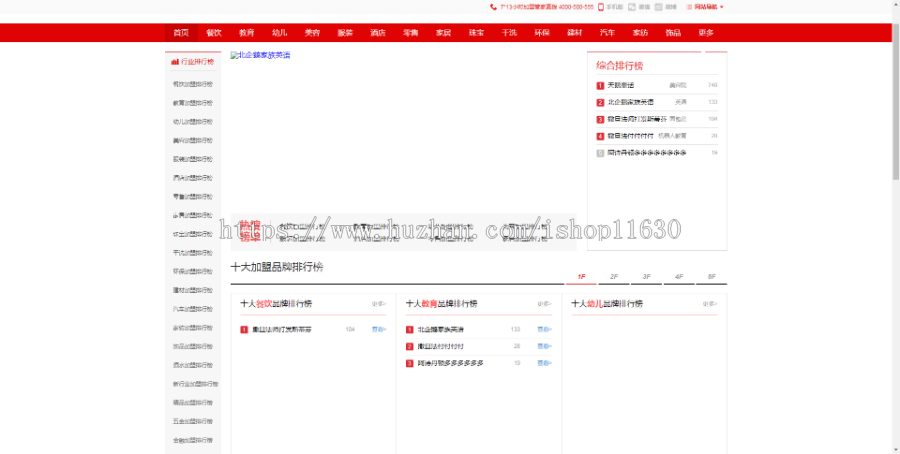
Task: Open 饰品 in the red navigation bar
Action: point(673,33)
